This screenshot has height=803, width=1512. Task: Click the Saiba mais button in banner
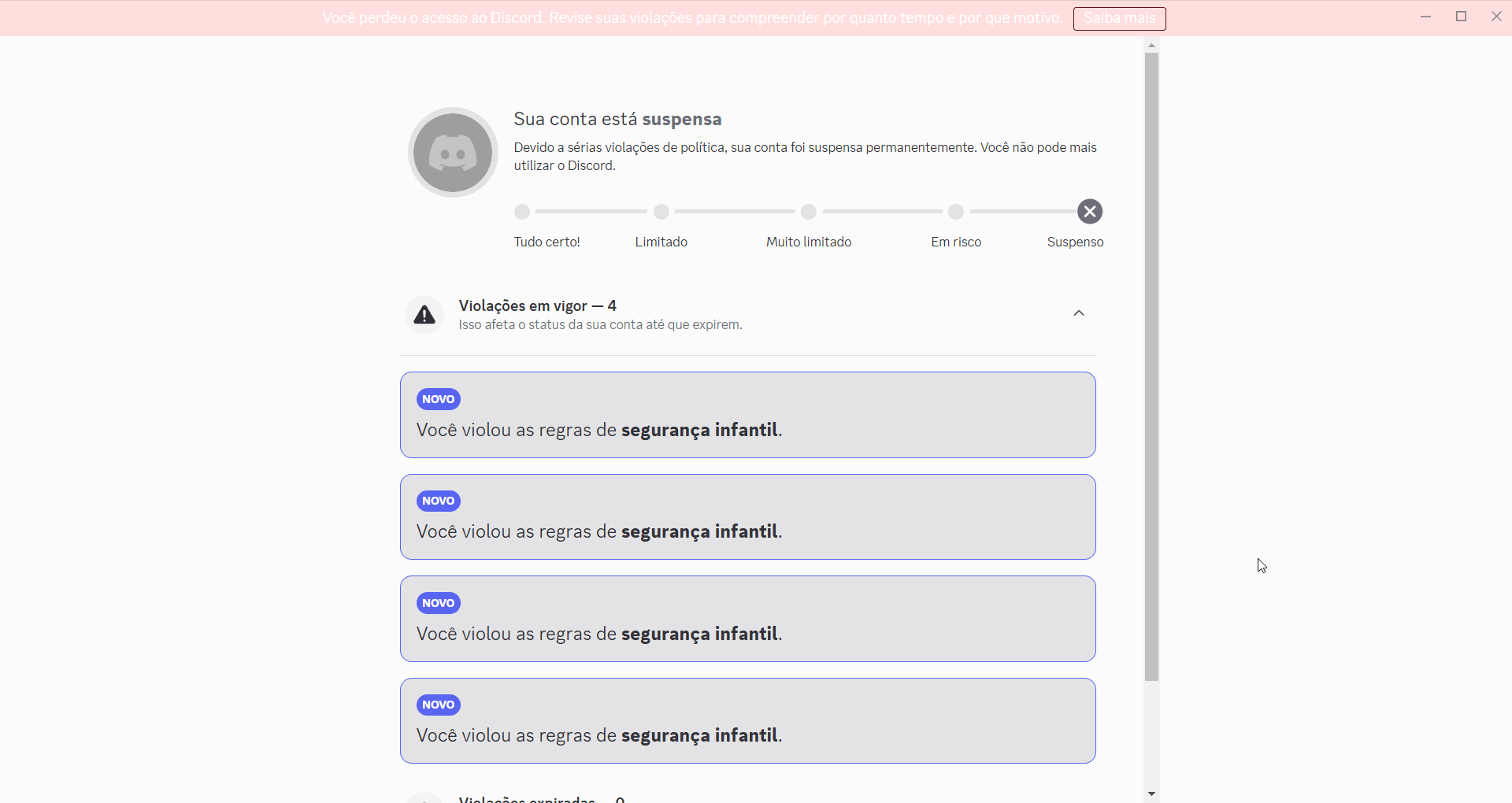tap(1119, 18)
